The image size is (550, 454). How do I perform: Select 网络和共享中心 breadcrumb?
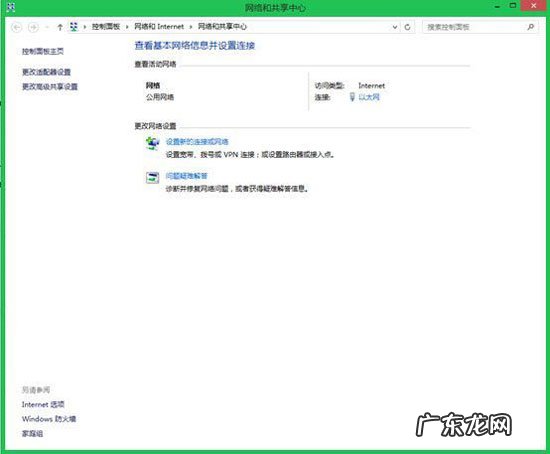222,27
